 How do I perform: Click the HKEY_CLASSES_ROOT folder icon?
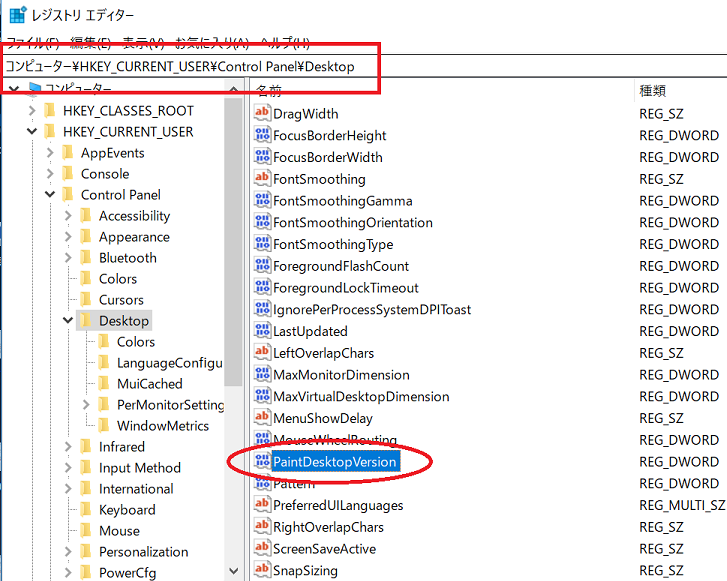(x=49, y=110)
